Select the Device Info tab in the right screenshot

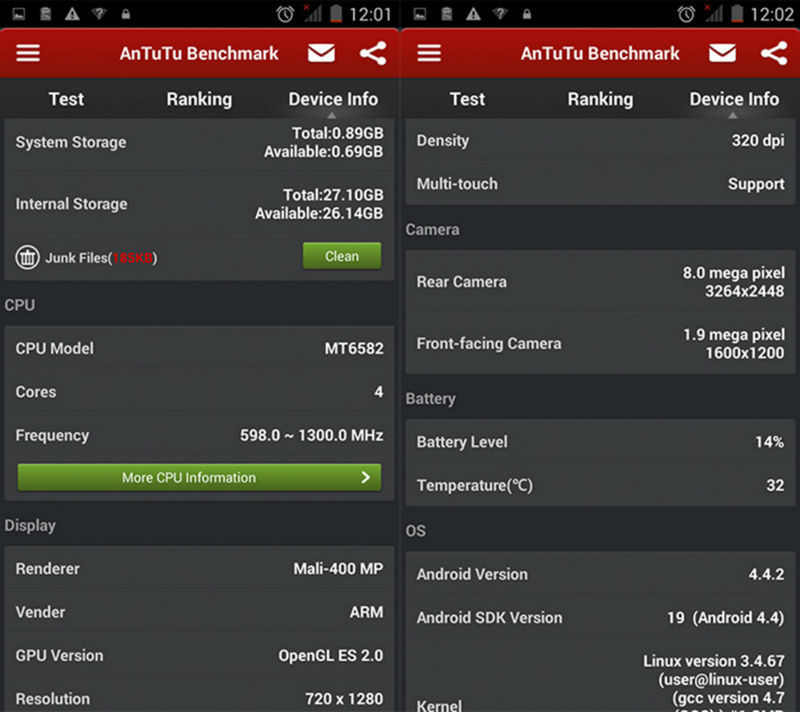734,99
